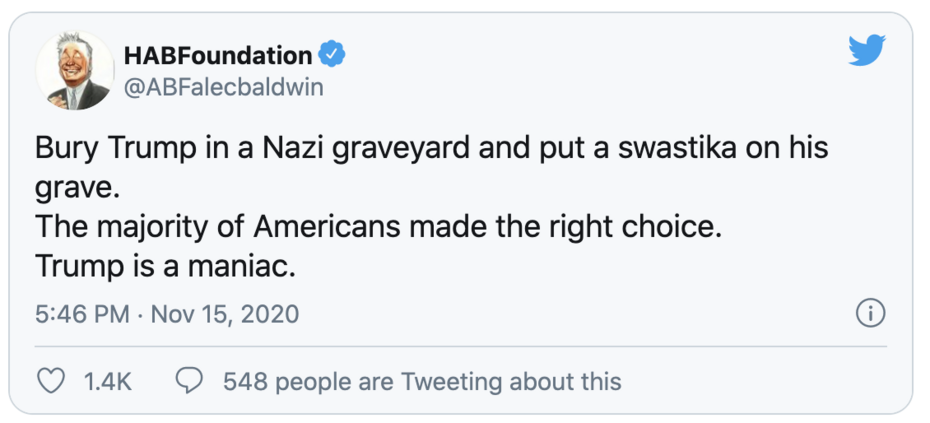Click the 1.4K like count

click(x=107, y=381)
